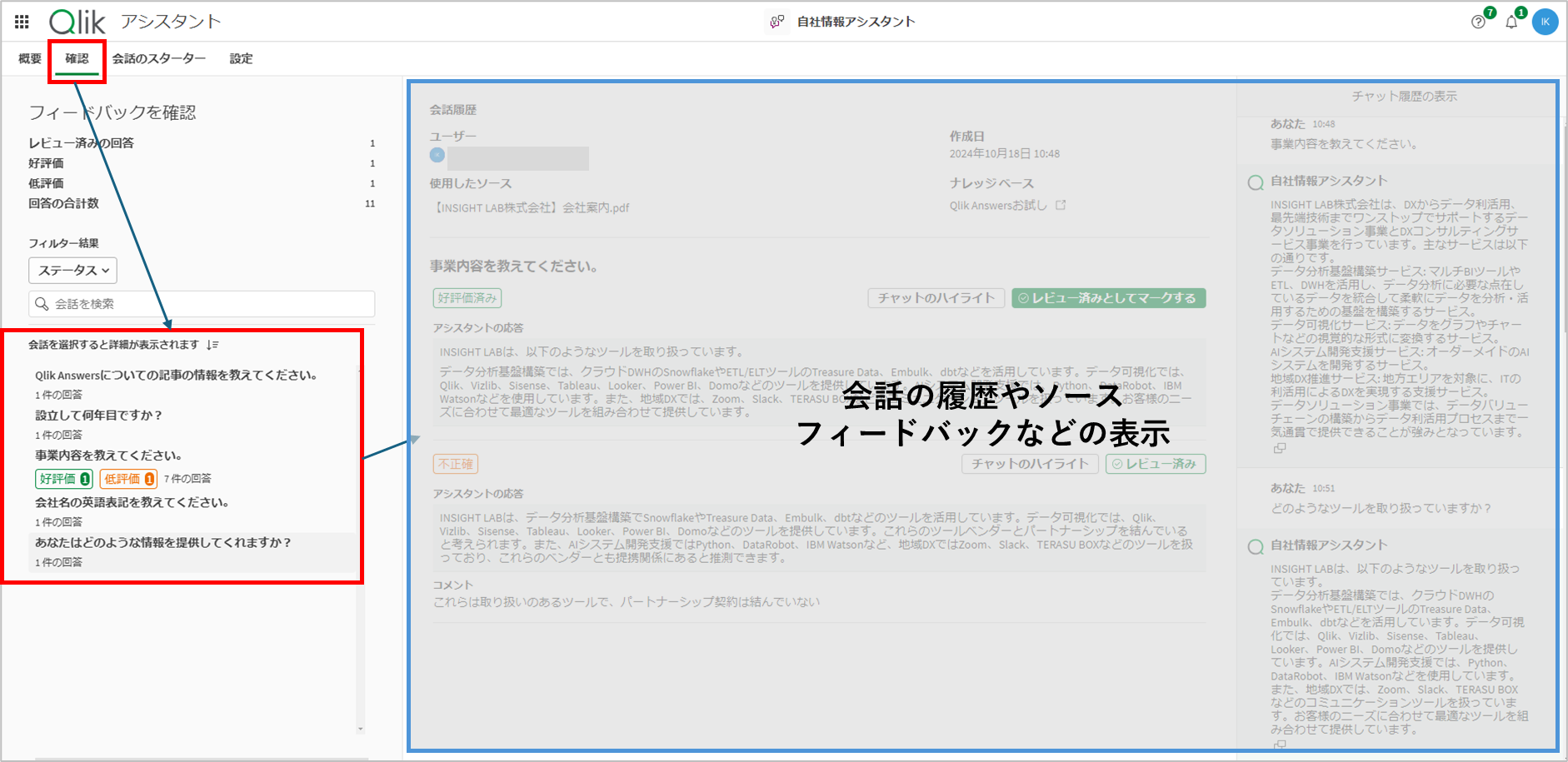The height and width of the screenshot is (762, 1568).
Task: Open the 設定 tab
Action: [240, 58]
